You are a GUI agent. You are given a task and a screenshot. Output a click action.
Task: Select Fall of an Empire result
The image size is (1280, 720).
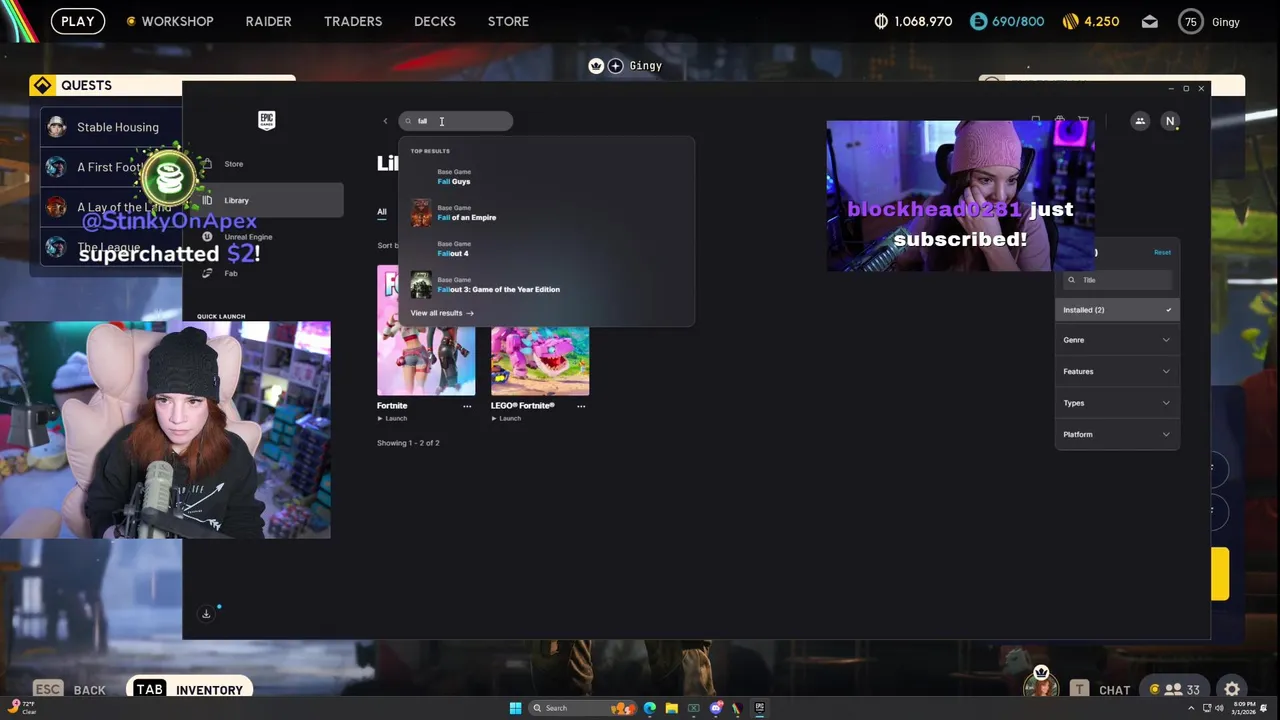546,213
